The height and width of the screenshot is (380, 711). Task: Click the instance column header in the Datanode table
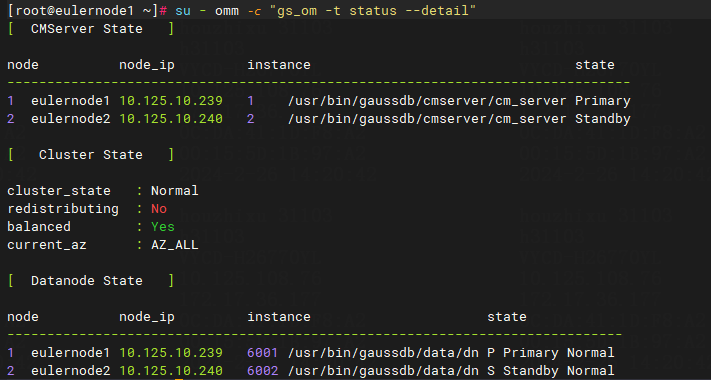coord(279,317)
